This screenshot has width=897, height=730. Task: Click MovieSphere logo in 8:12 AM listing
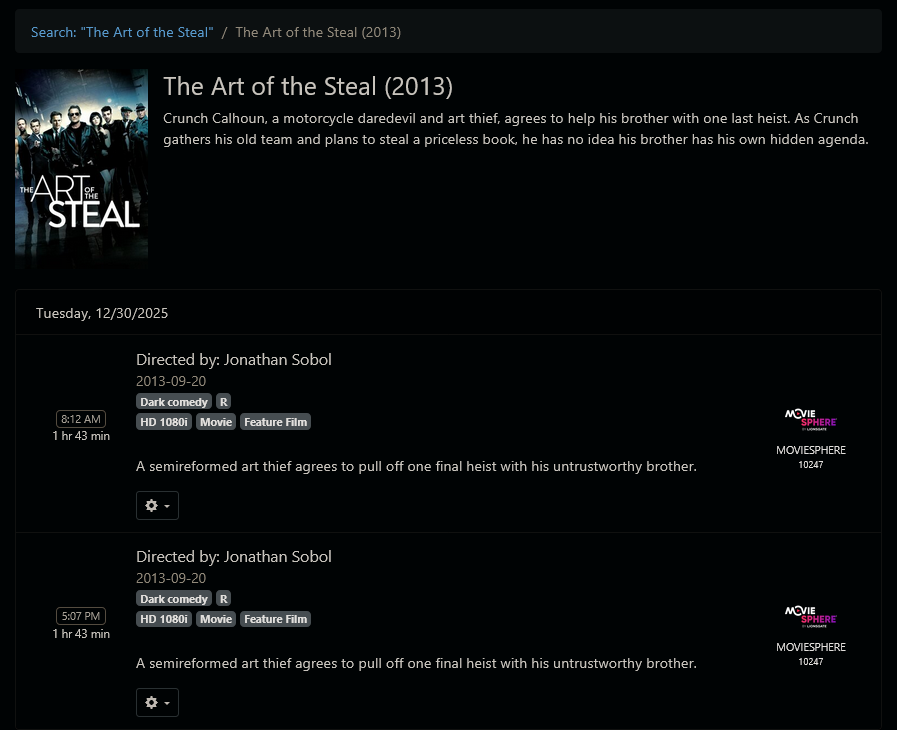click(810, 419)
